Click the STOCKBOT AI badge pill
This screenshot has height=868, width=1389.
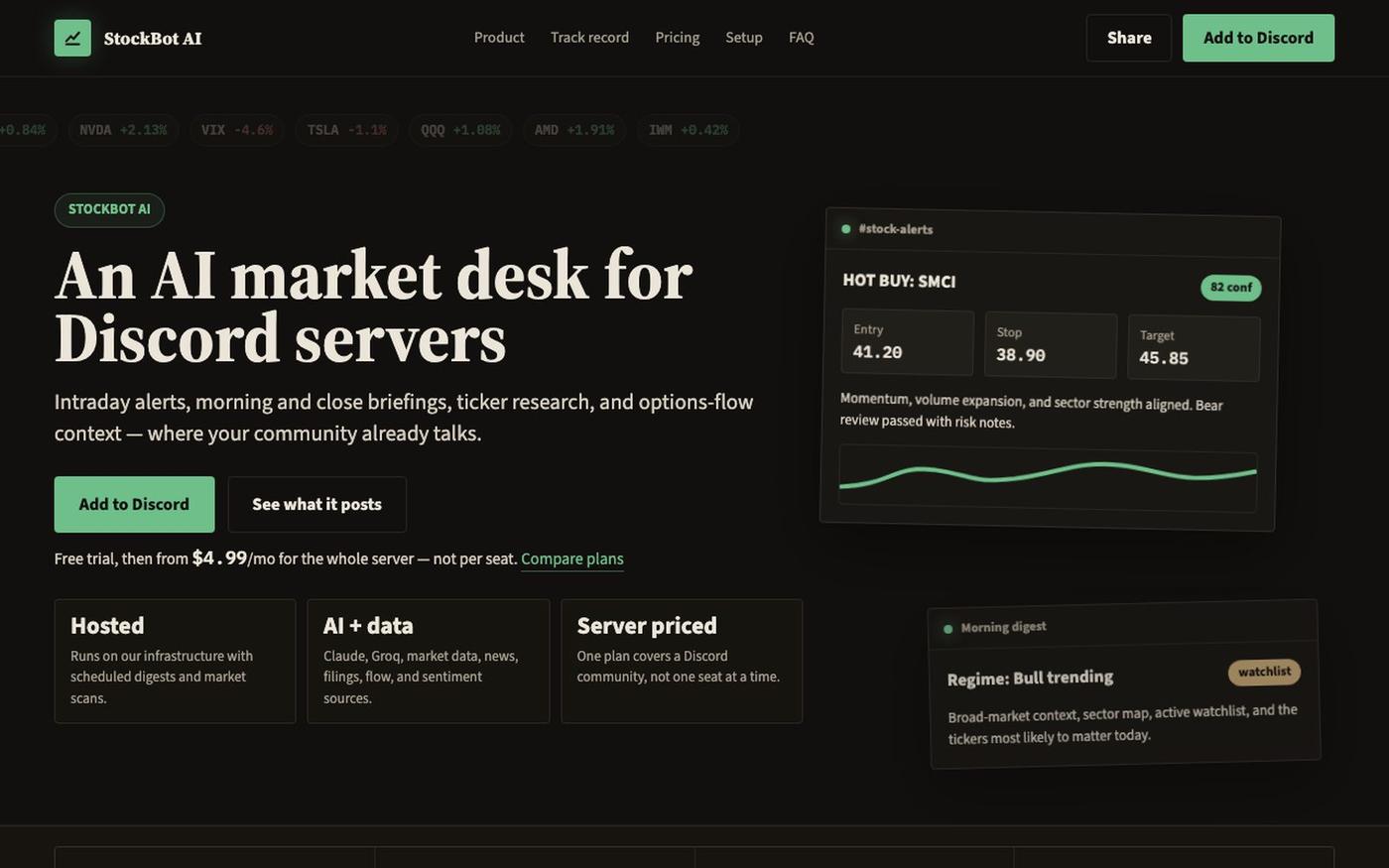[x=109, y=209]
